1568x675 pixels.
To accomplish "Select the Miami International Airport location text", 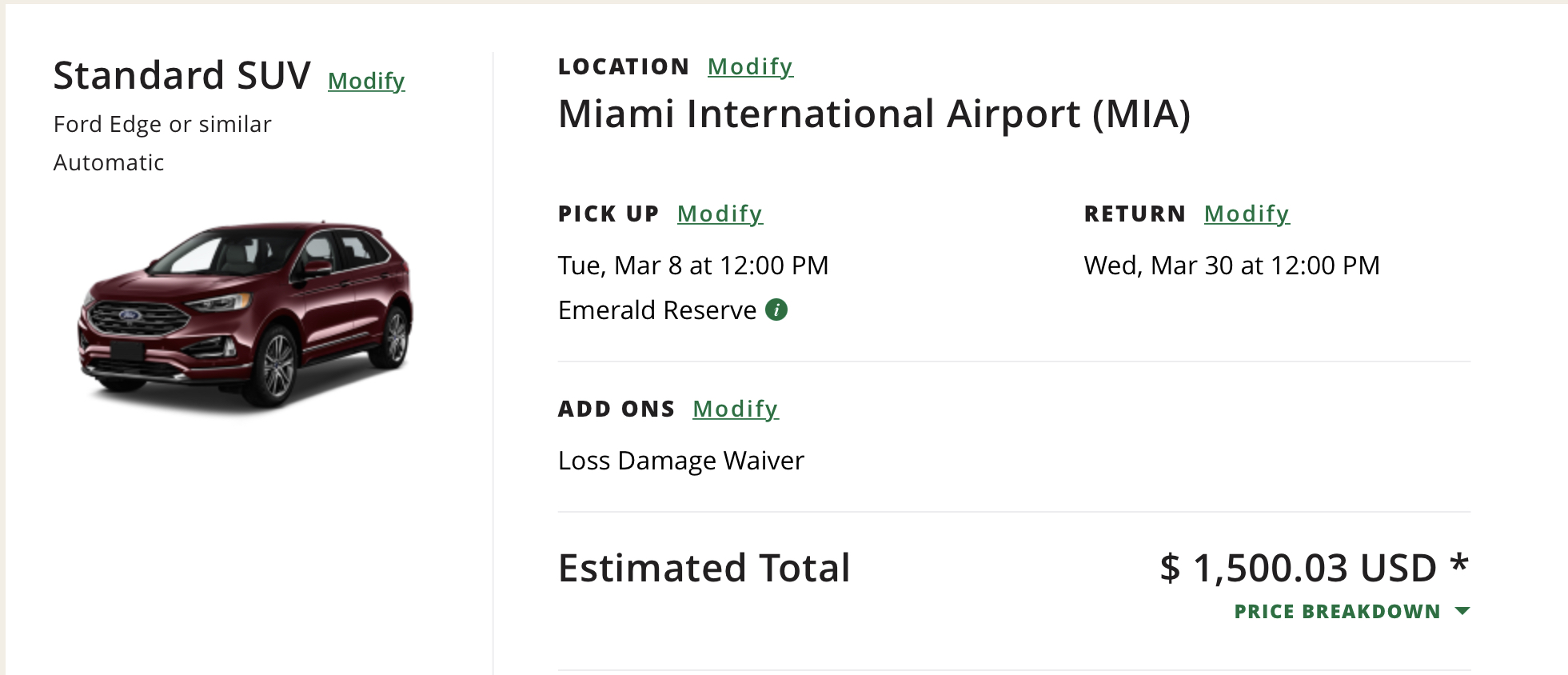I will click(874, 114).
